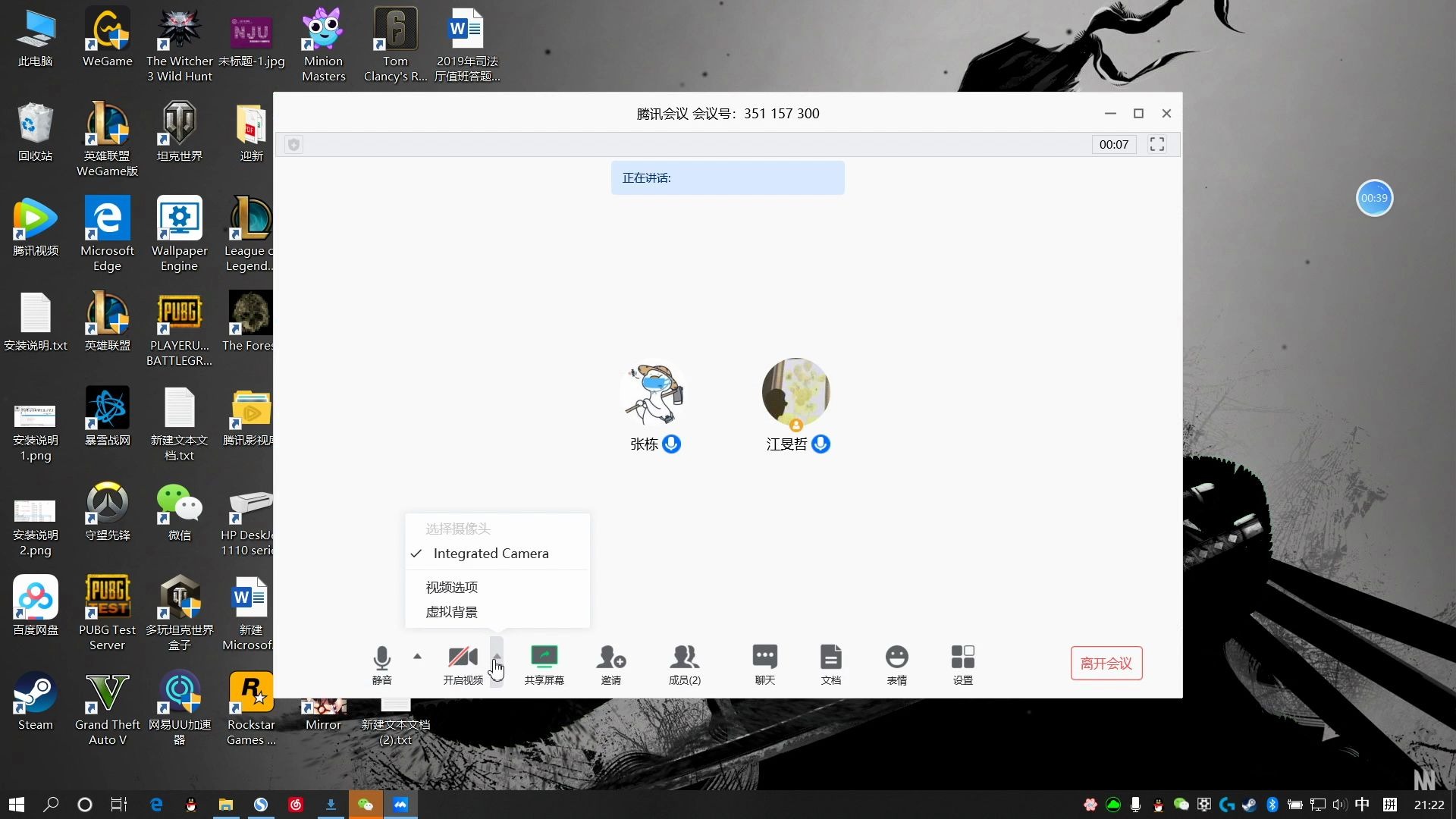This screenshot has height=819, width=1456.
Task: Click the 邀请 invite participants icon
Action: coord(611,663)
